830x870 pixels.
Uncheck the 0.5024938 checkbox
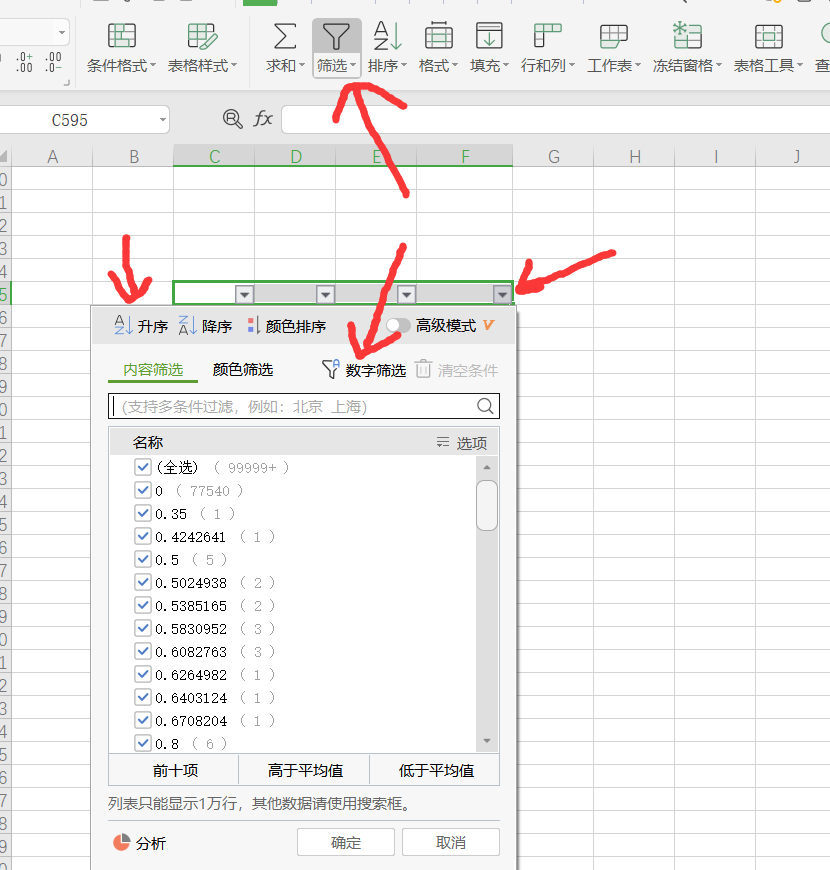(143, 582)
